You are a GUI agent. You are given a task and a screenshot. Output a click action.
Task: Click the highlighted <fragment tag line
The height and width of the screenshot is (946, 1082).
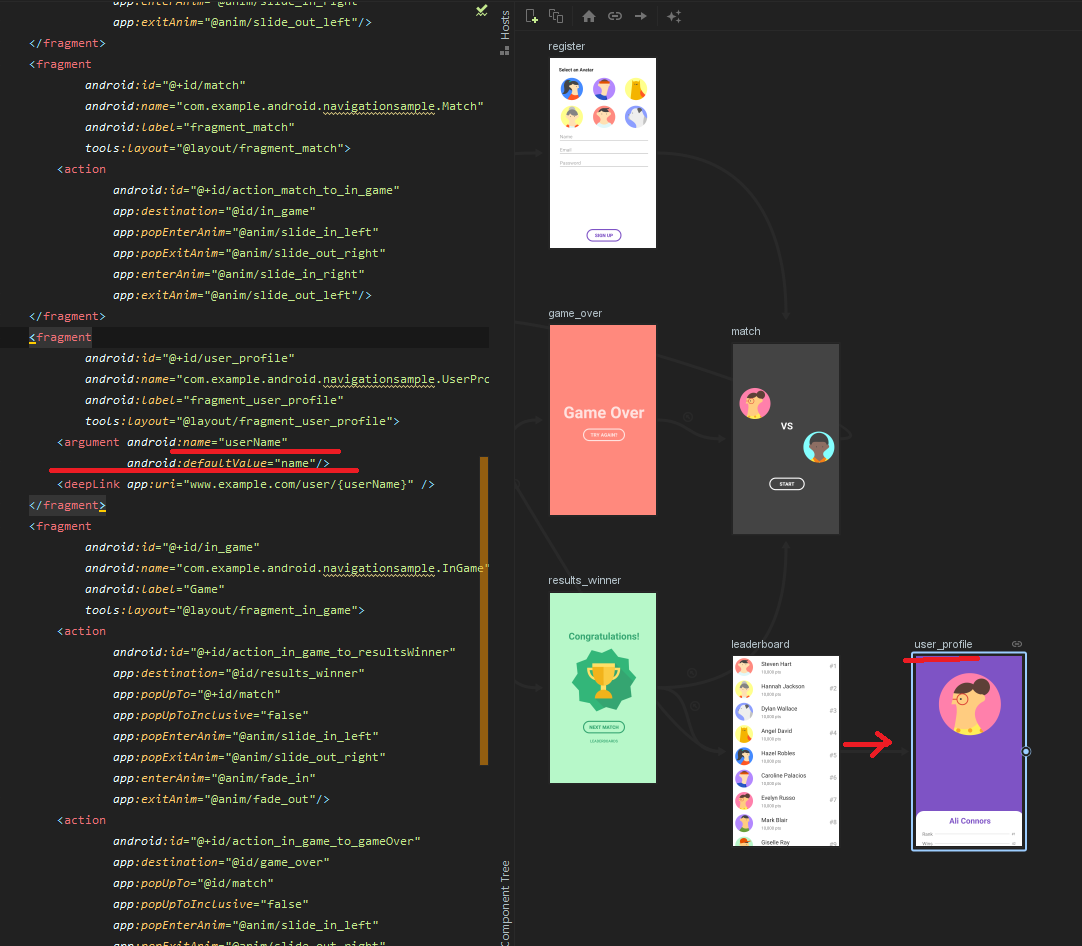click(60, 337)
